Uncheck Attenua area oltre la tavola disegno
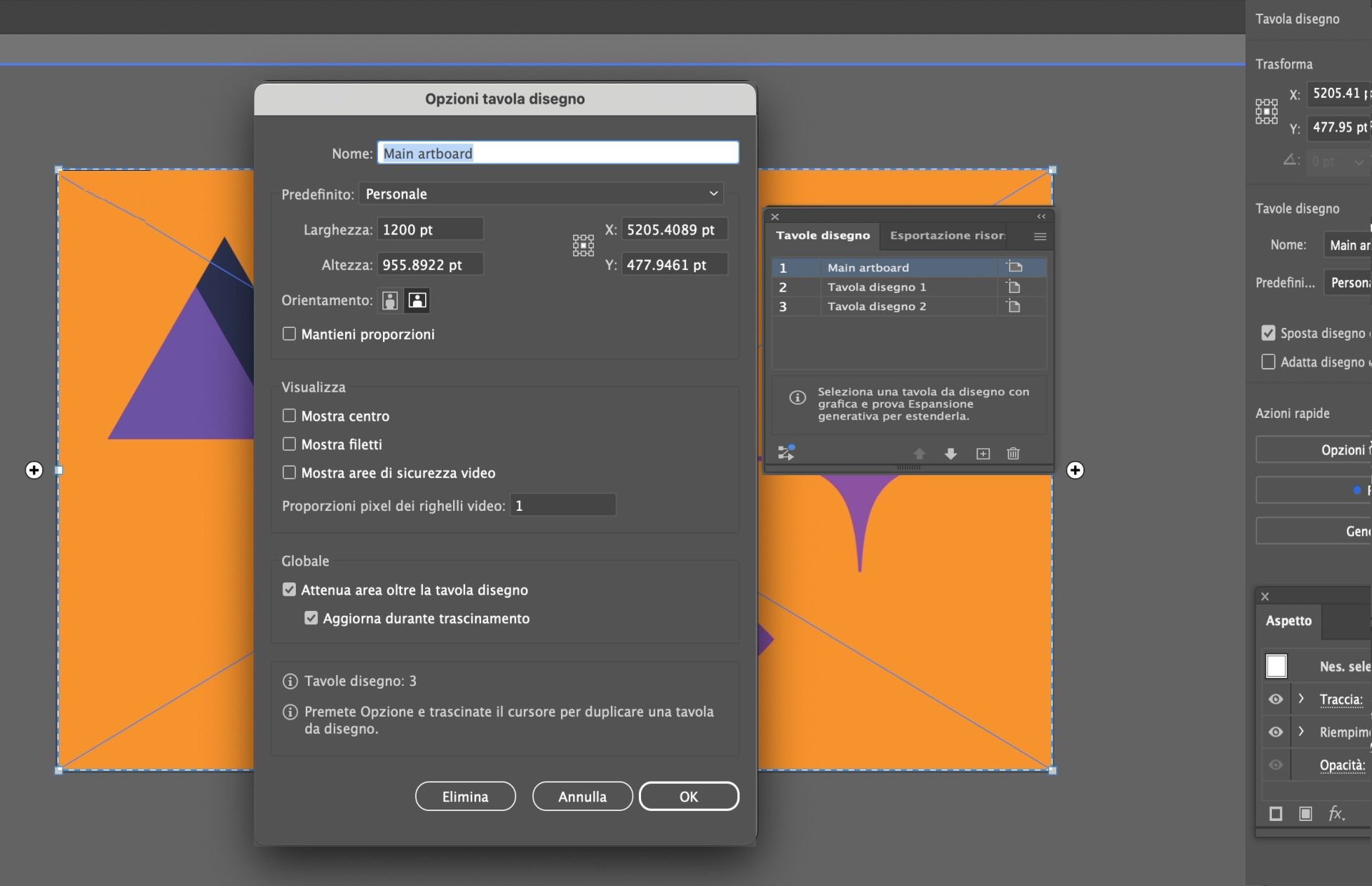 pyautogui.click(x=289, y=590)
